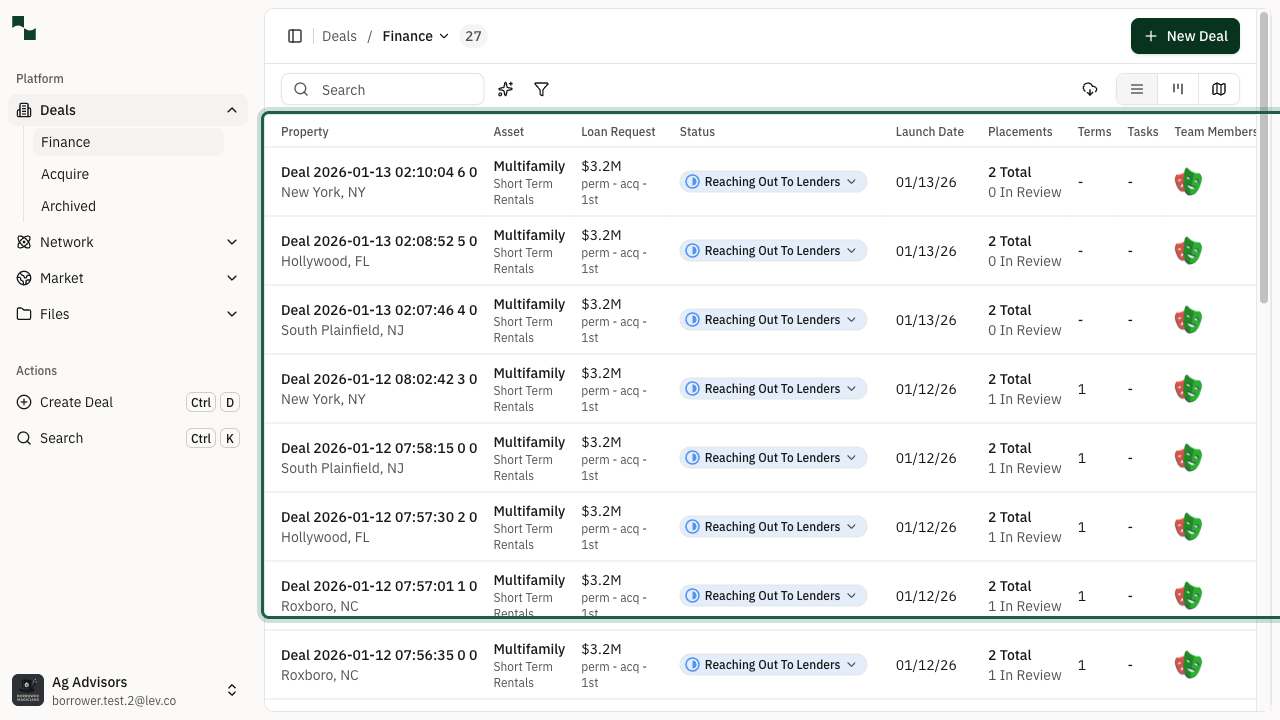Select the list view icon
Screen dimensions: 1280x720
point(1136,89)
